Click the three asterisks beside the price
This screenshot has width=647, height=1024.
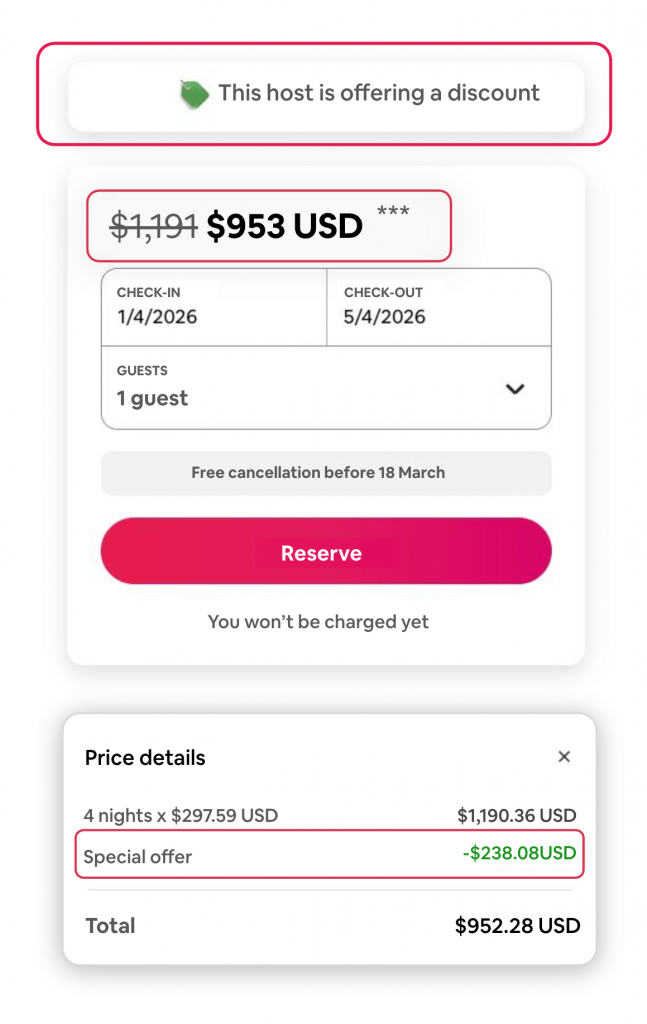pyautogui.click(x=393, y=211)
